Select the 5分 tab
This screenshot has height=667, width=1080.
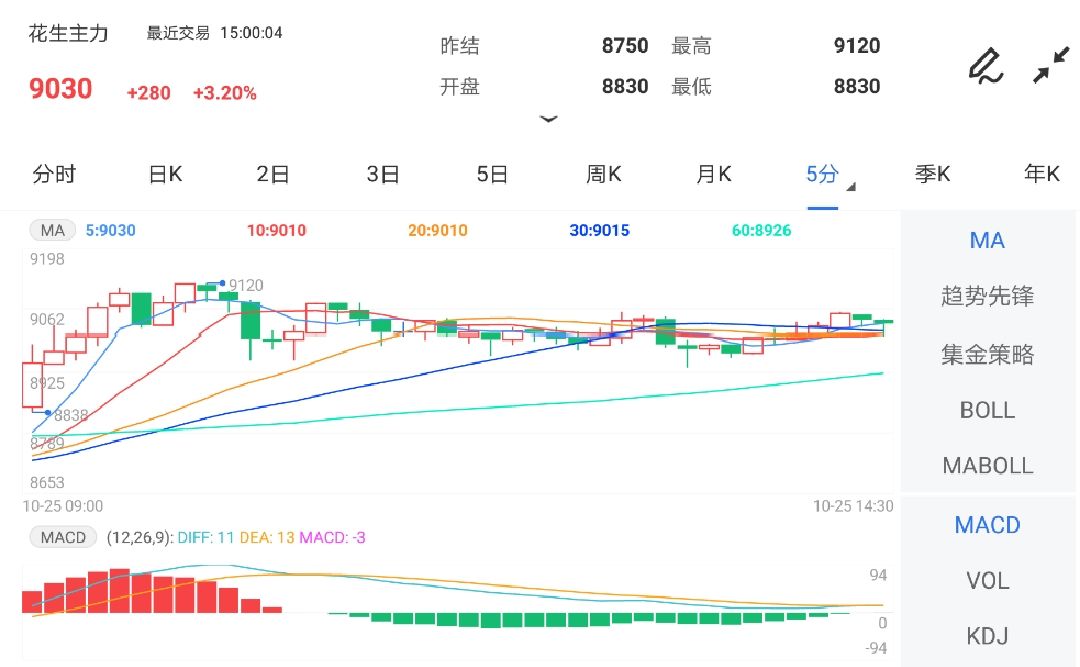coord(822,174)
